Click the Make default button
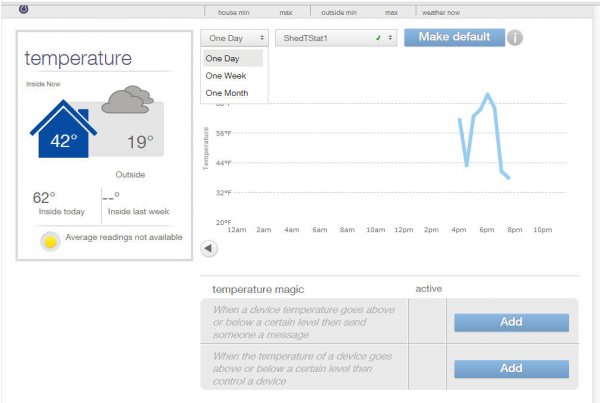The image size is (600, 403). point(454,37)
